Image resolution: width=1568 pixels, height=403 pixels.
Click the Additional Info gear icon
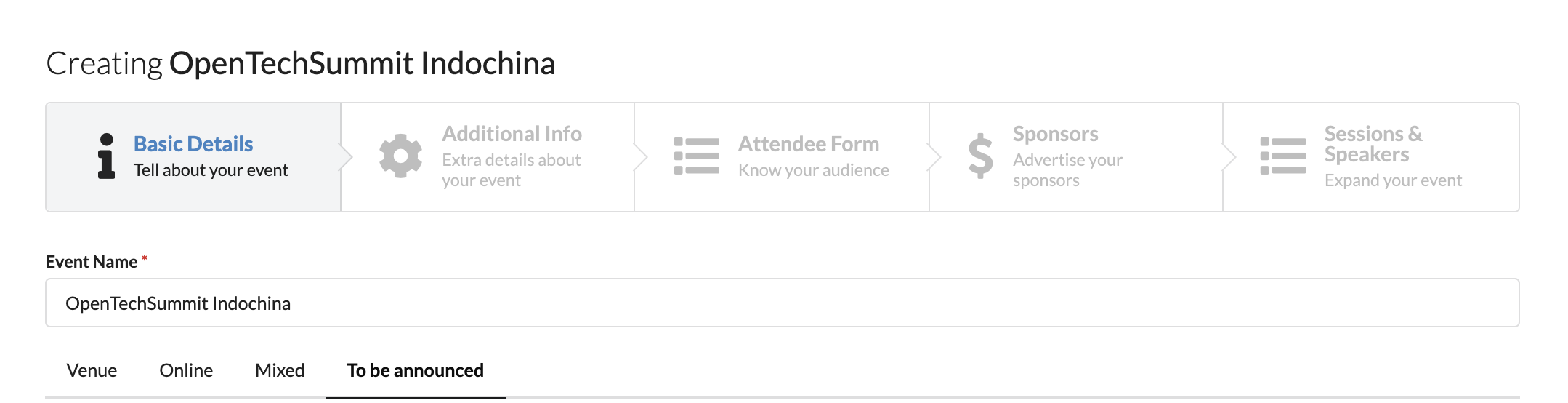[400, 156]
